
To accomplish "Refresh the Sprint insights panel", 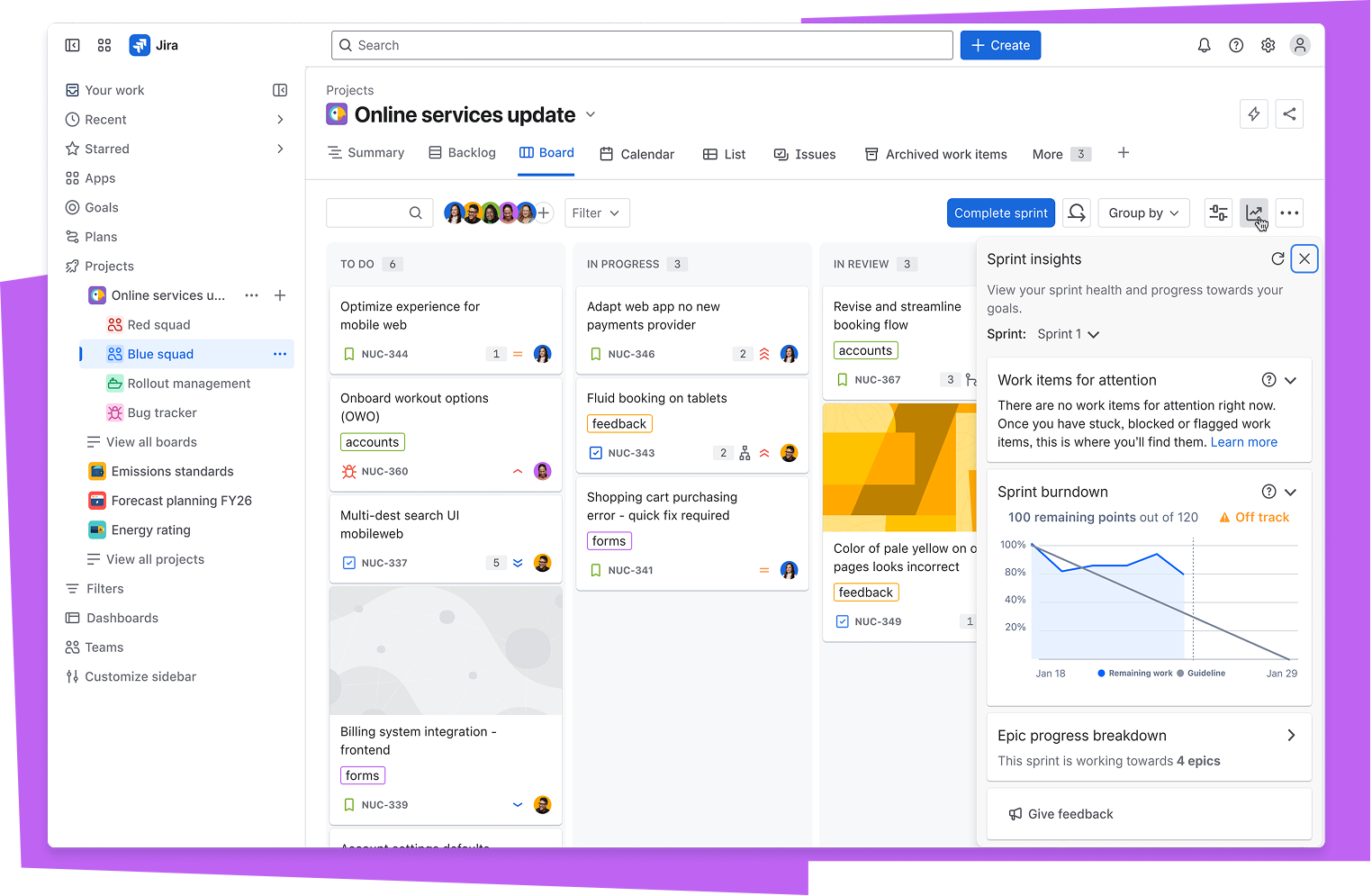I will (1277, 259).
